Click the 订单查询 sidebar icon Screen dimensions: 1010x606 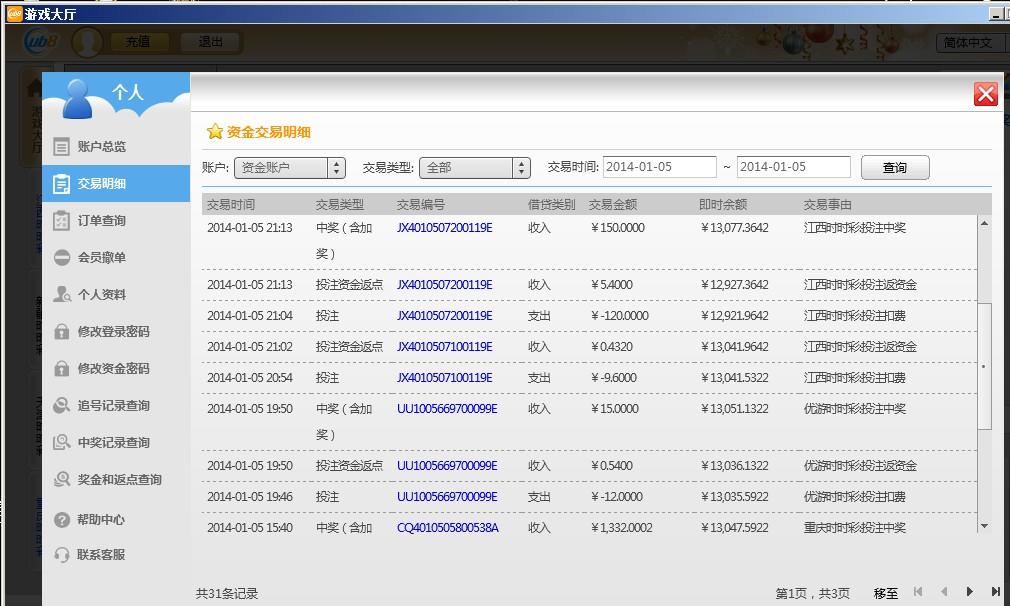62,221
